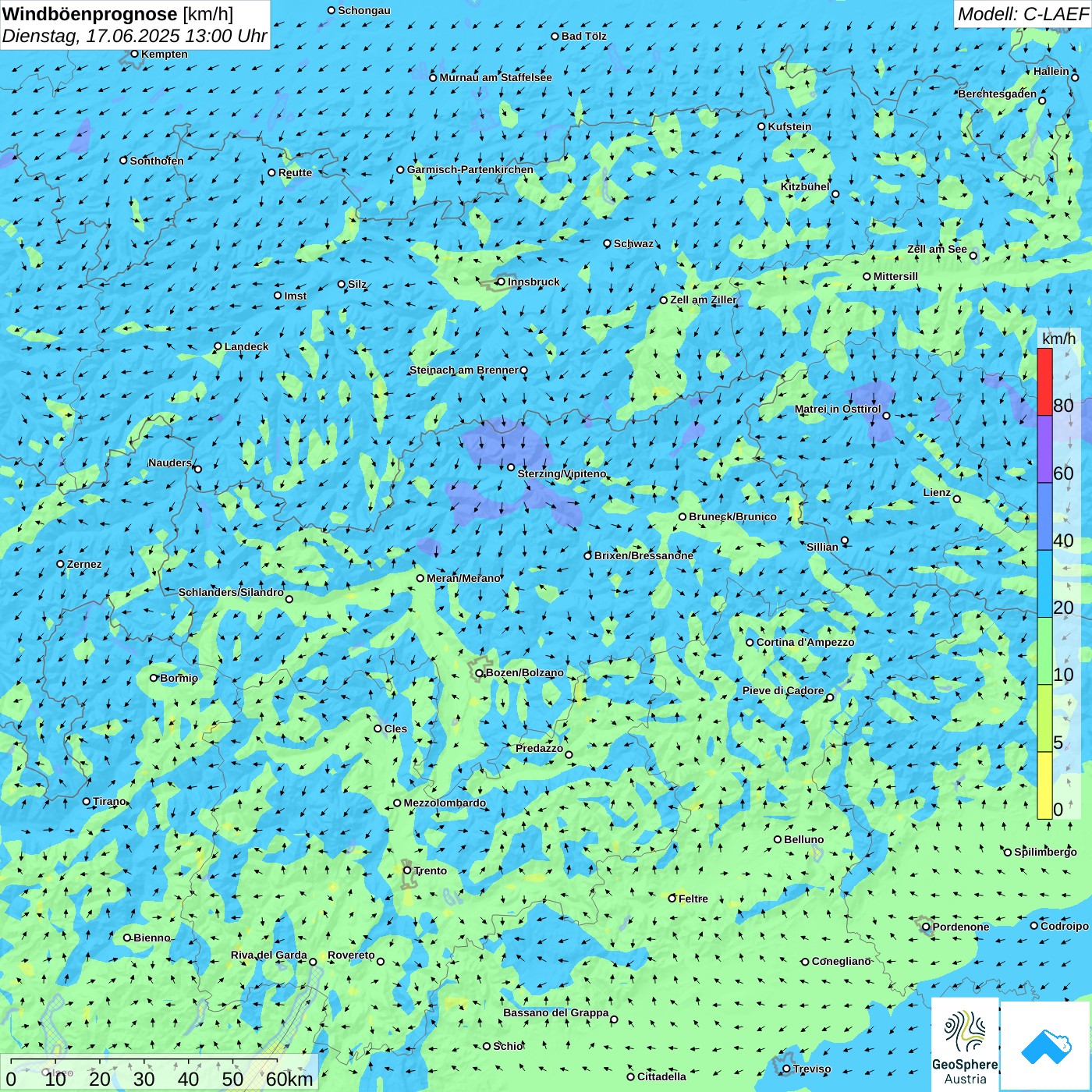Click the Rovereto label
Screen dimensions: 1092x1092
tap(351, 955)
